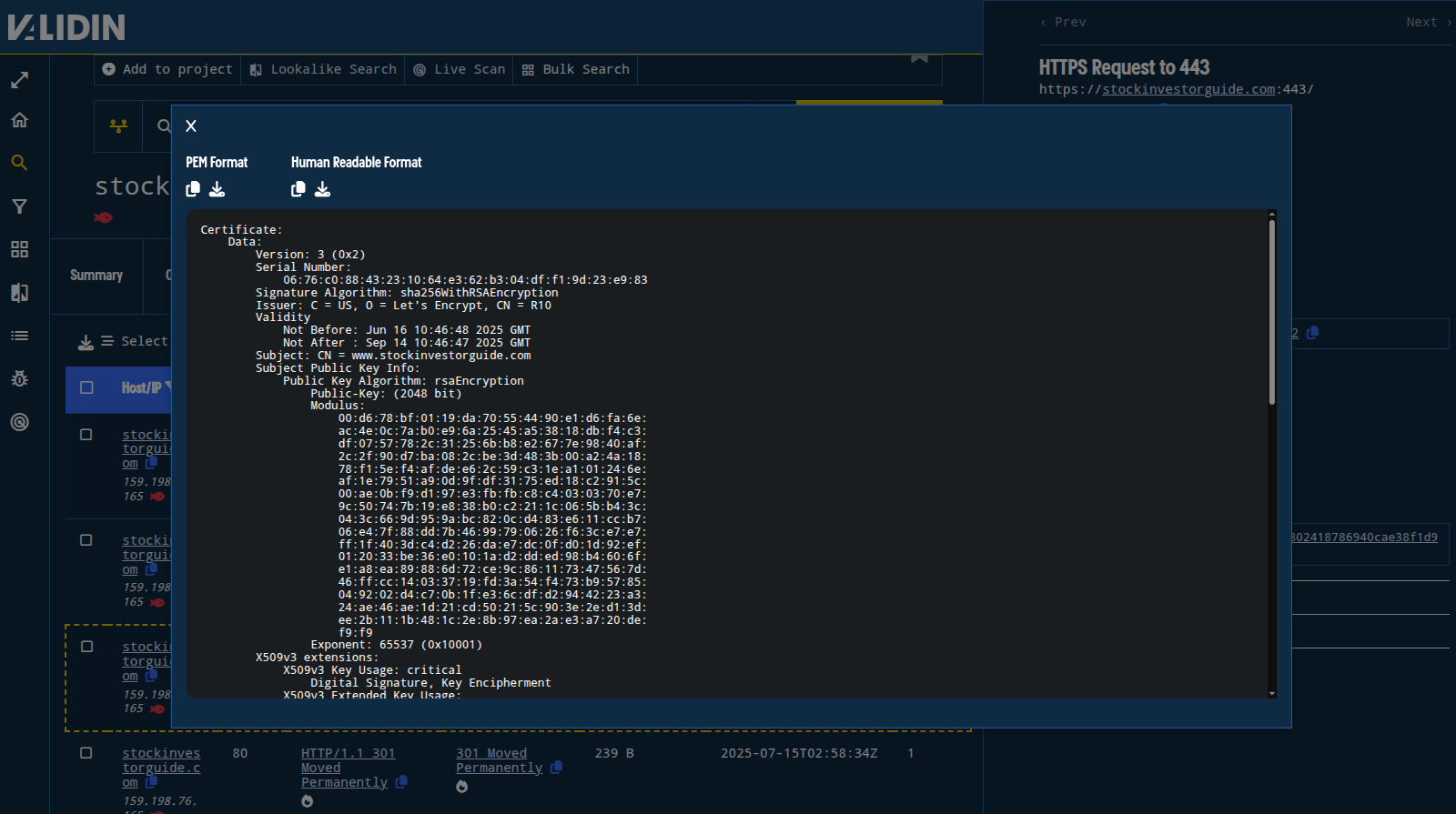Copy the 301 Moved Permanently title value

point(556,768)
